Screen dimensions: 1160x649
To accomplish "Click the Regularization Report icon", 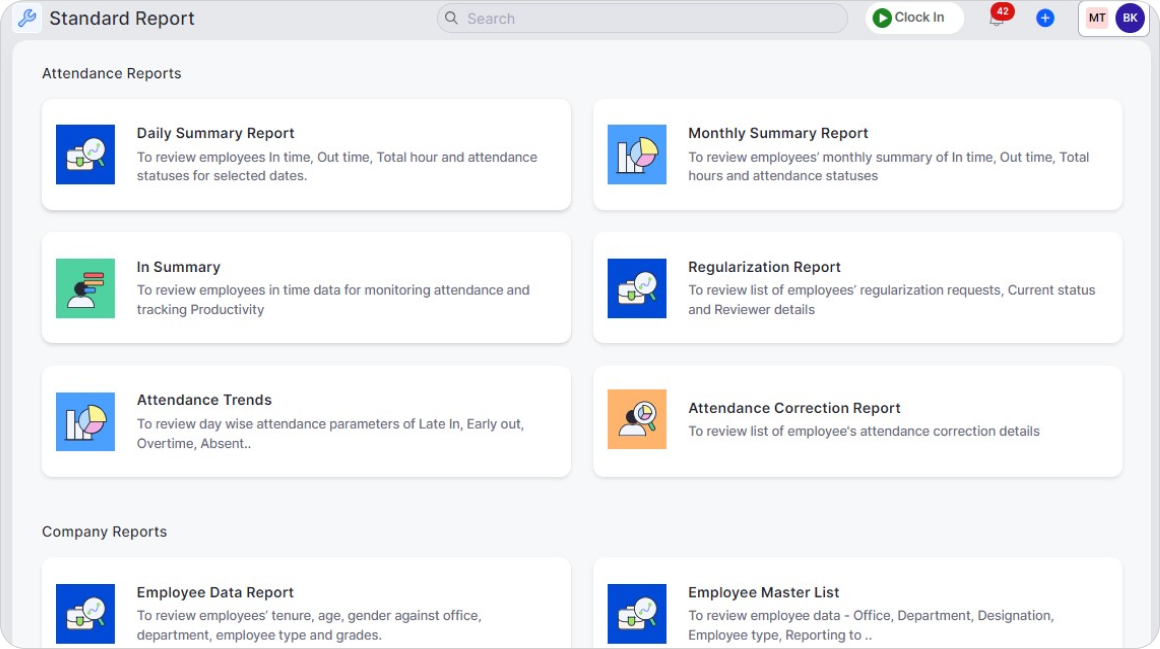I will click(x=637, y=288).
